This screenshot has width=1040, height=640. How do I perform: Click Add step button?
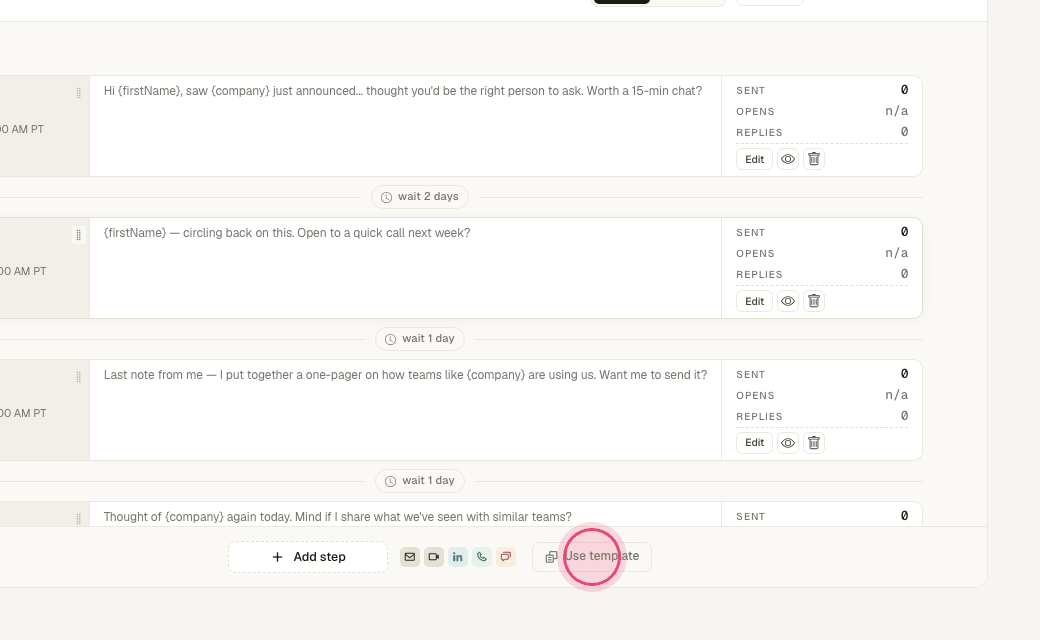[308, 557]
